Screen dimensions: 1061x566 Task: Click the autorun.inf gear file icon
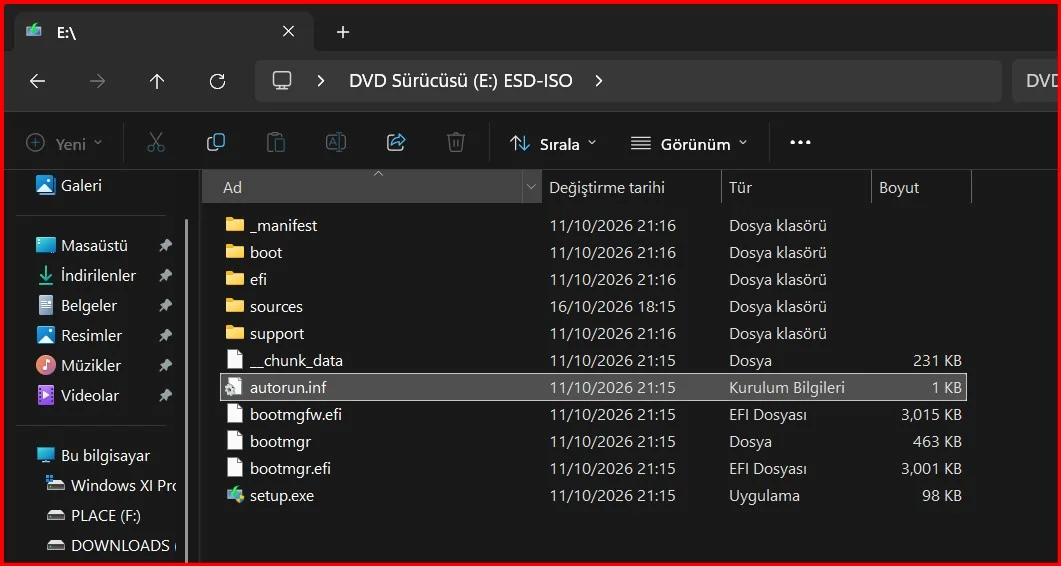pyautogui.click(x=234, y=387)
